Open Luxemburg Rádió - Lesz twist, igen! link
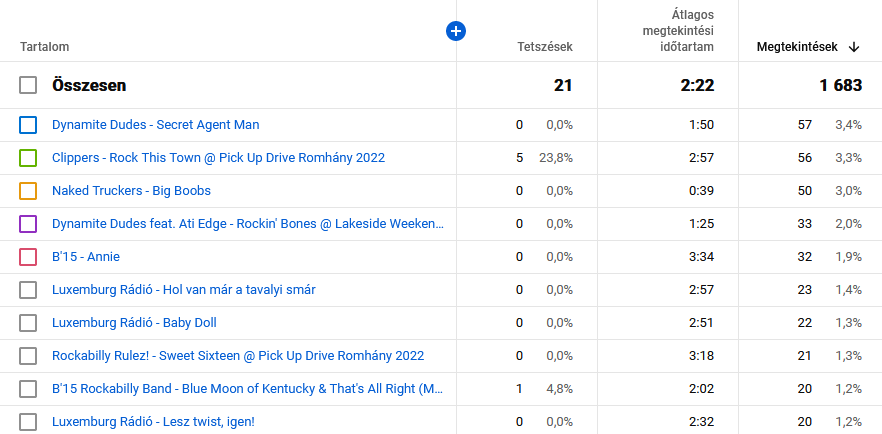This screenshot has height=434, width=882. click(x=153, y=422)
